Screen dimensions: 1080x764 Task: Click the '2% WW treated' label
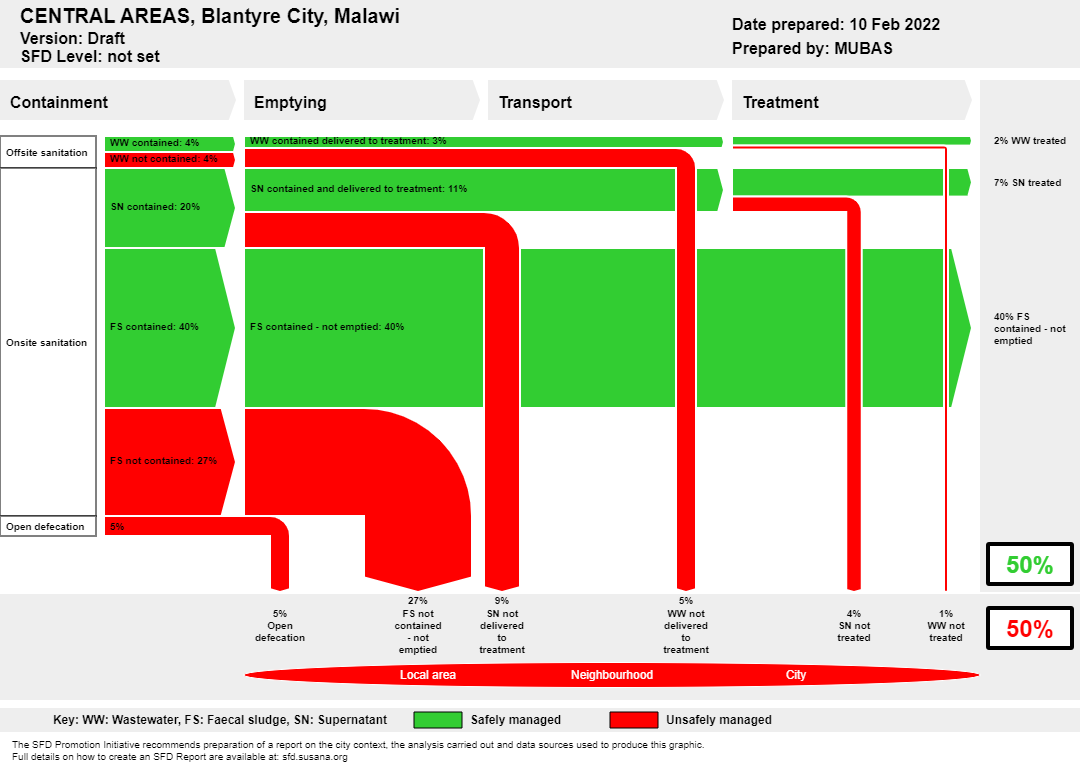click(x=1029, y=141)
